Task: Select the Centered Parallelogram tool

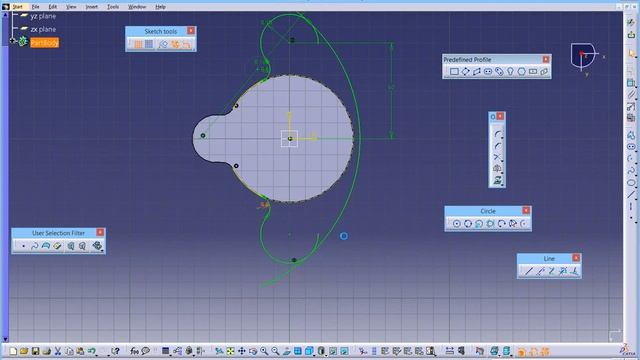Action: click(544, 71)
